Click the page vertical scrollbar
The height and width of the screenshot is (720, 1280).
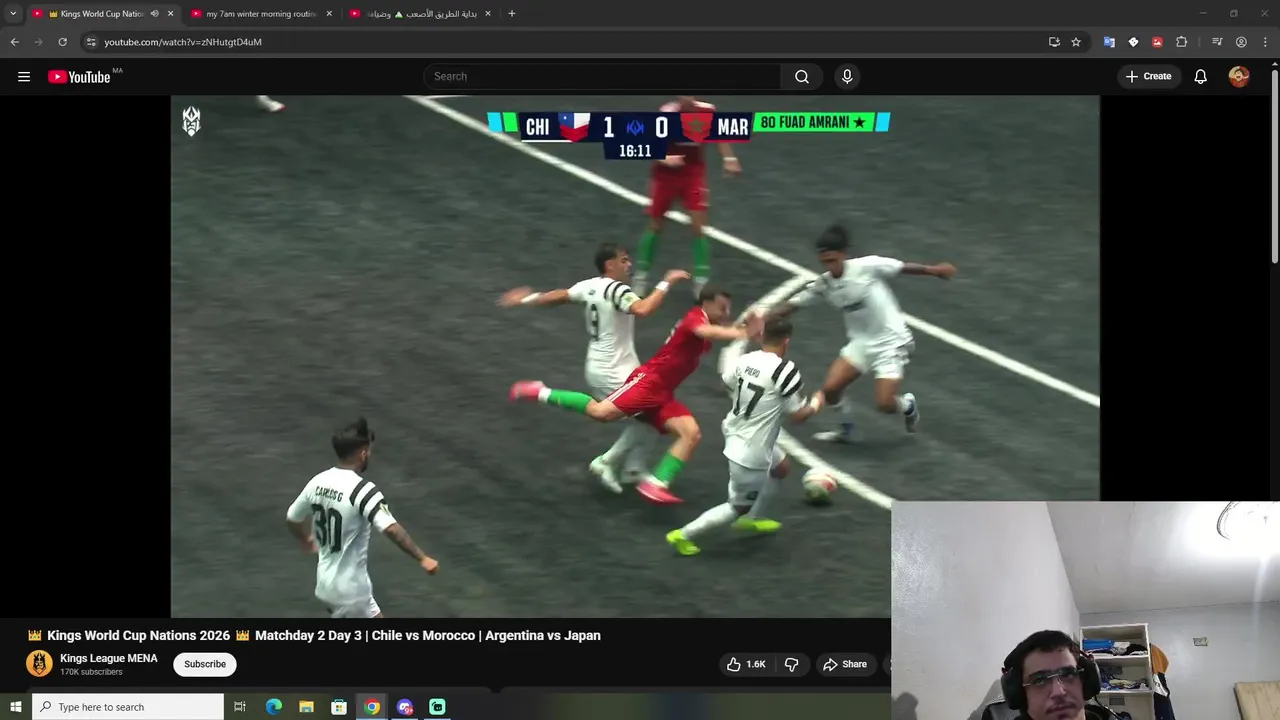click(1274, 165)
